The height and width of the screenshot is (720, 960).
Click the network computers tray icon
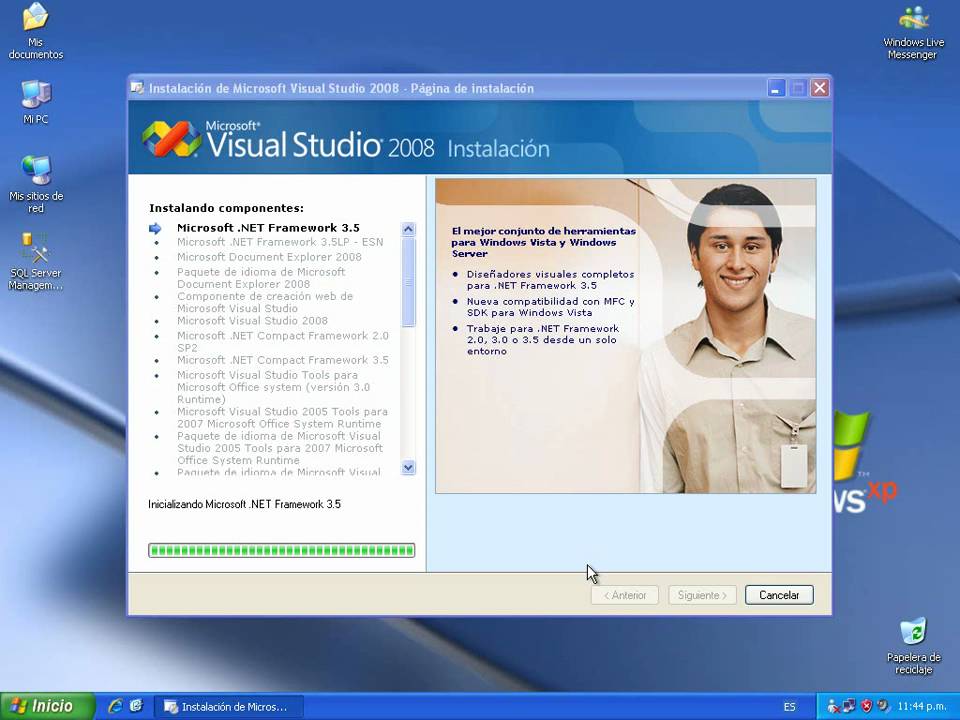tap(849, 707)
